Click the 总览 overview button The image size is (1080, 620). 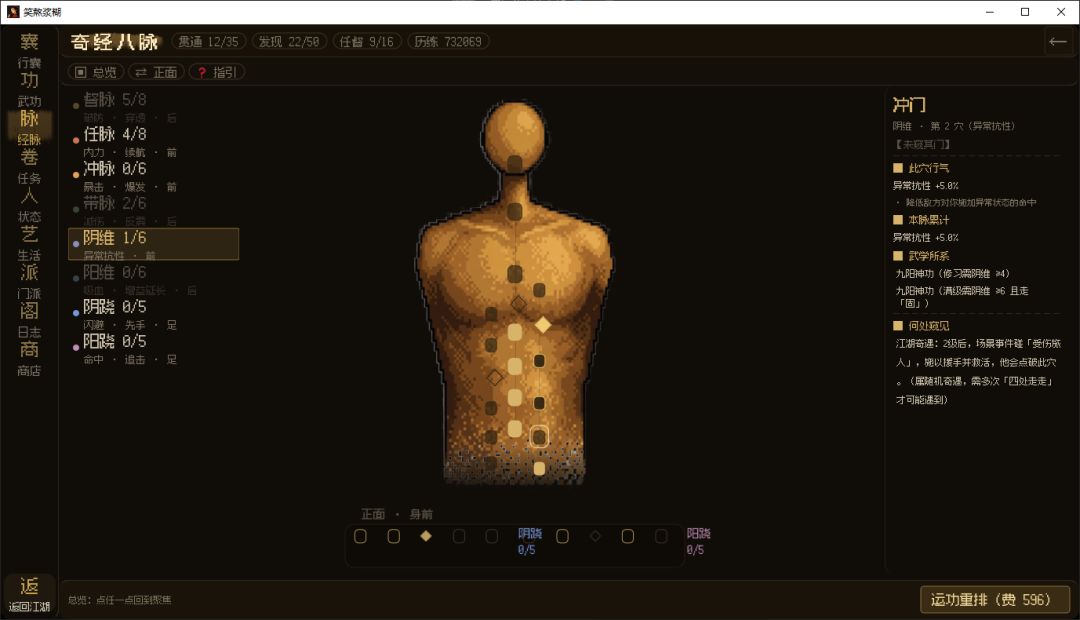click(x=96, y=72)
